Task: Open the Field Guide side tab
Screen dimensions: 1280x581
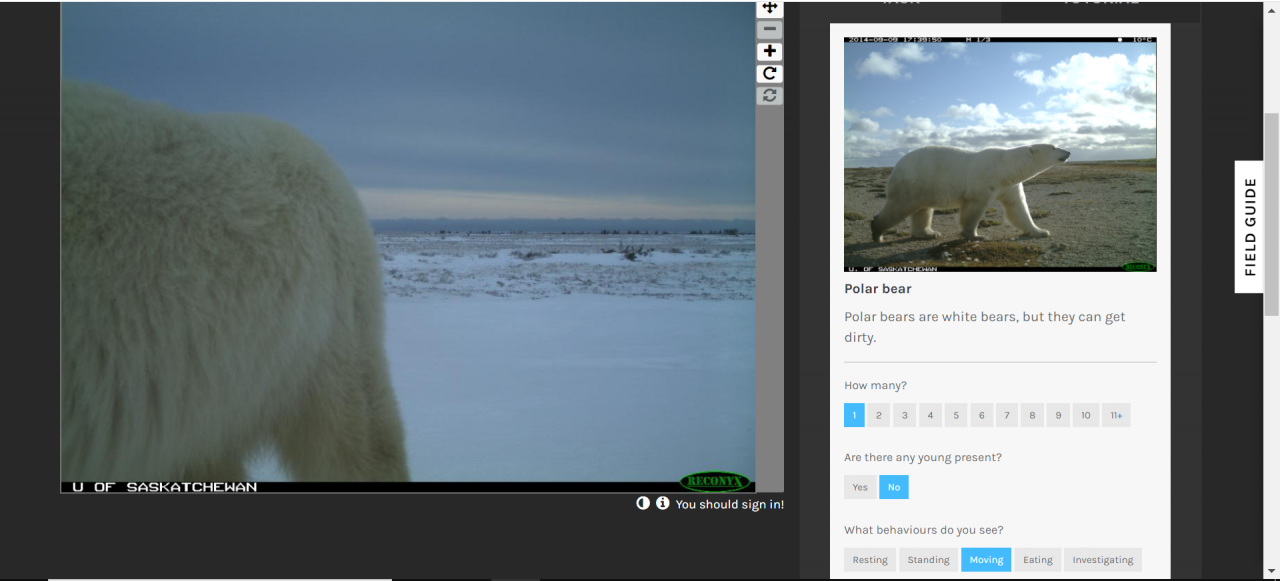Action: [1250, 227]
